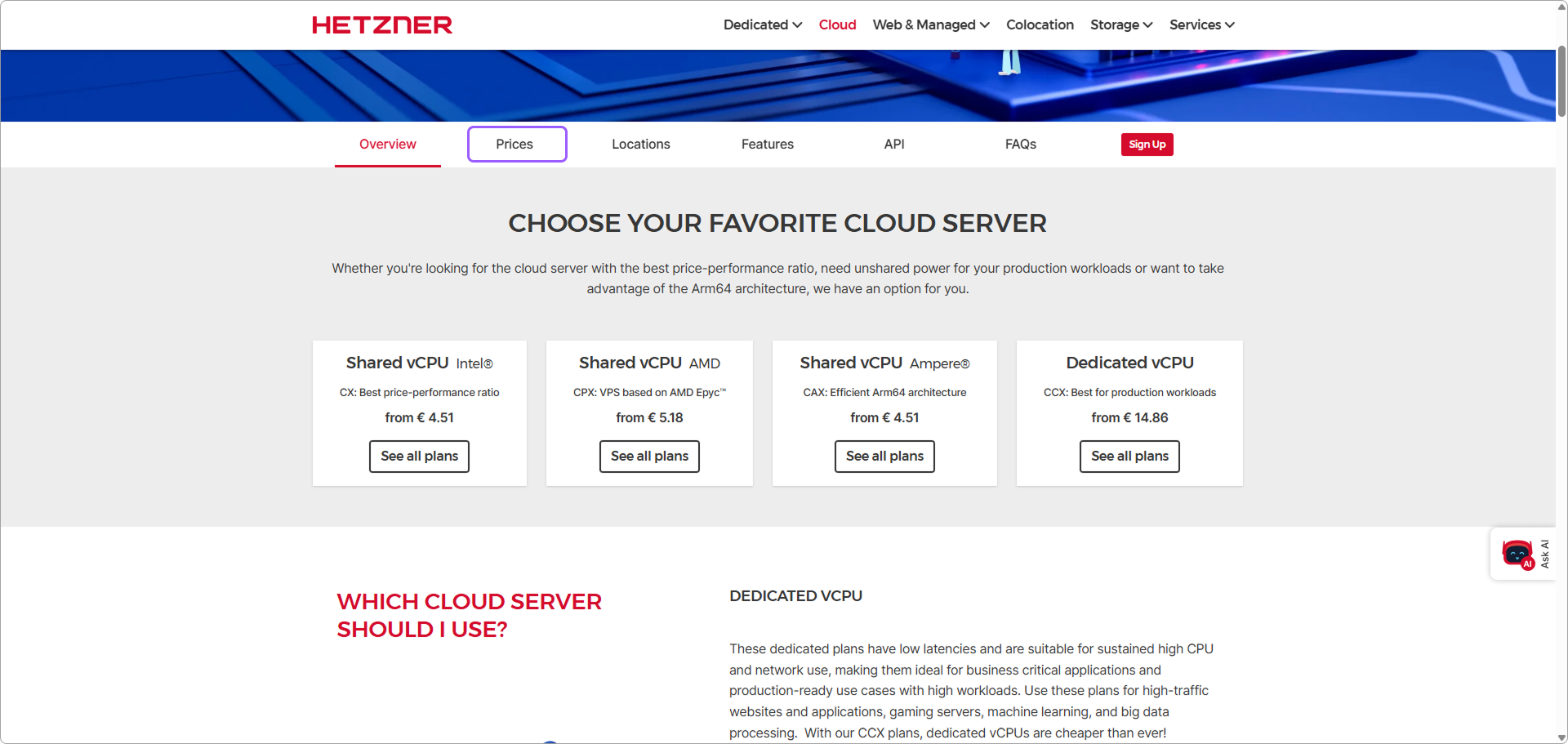Viewport: 1568px width, 744px height.
Task: Open the API tab
Action: point(894,145)
